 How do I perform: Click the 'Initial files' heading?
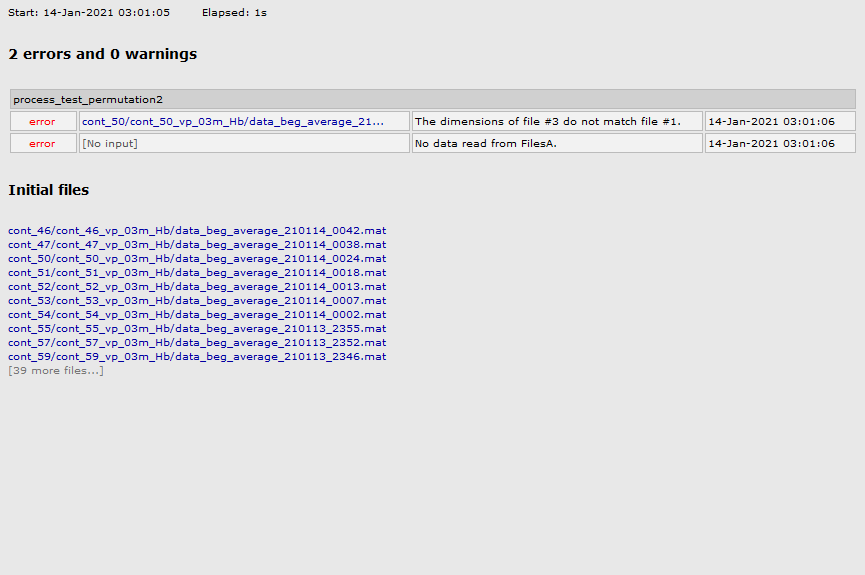pos(49,190)
